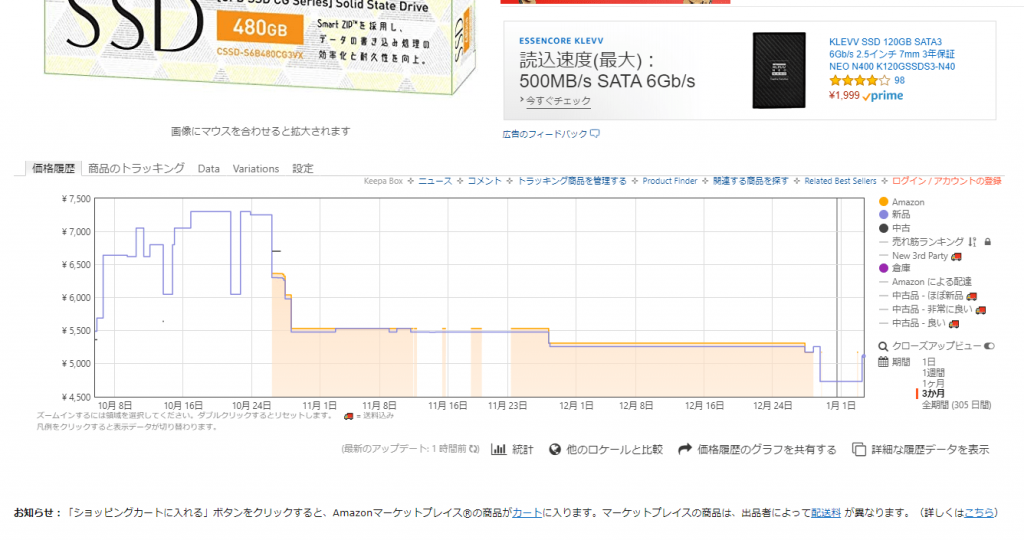Select the 1週間 period range
Screen dimensions: 1024x540
[933, 373]
